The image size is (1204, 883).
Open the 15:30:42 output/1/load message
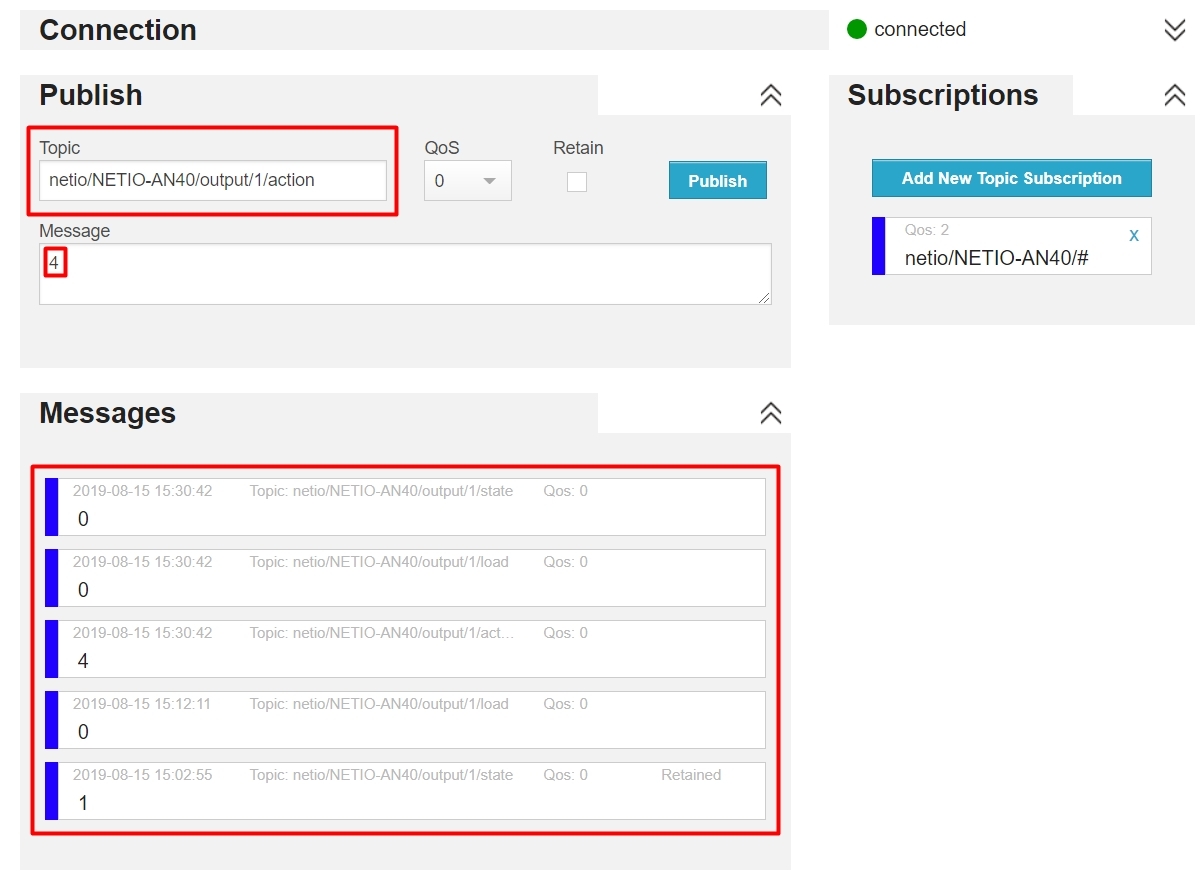coord(405,578)
